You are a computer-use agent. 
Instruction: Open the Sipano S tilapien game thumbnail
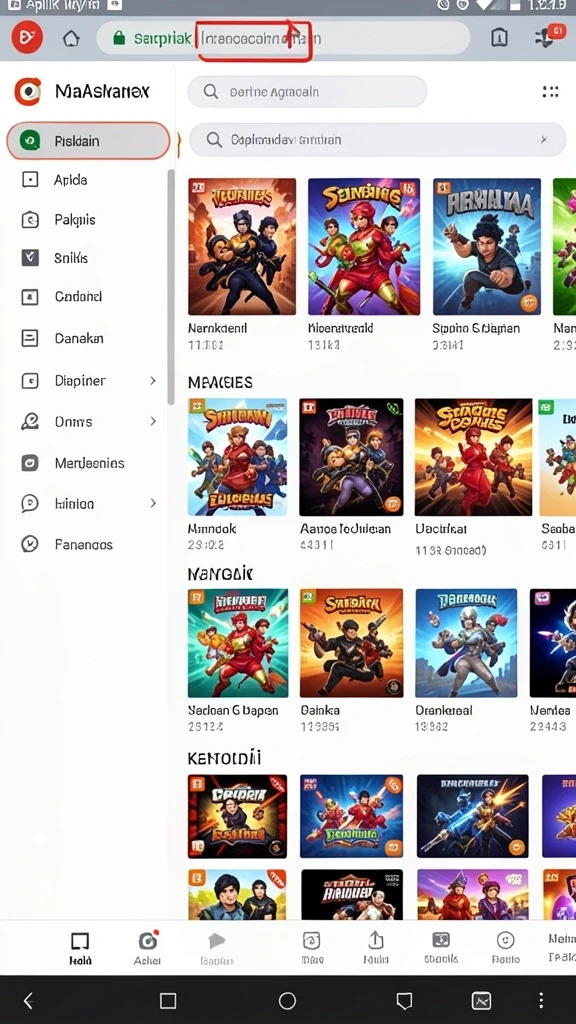[x=487, y=247]
